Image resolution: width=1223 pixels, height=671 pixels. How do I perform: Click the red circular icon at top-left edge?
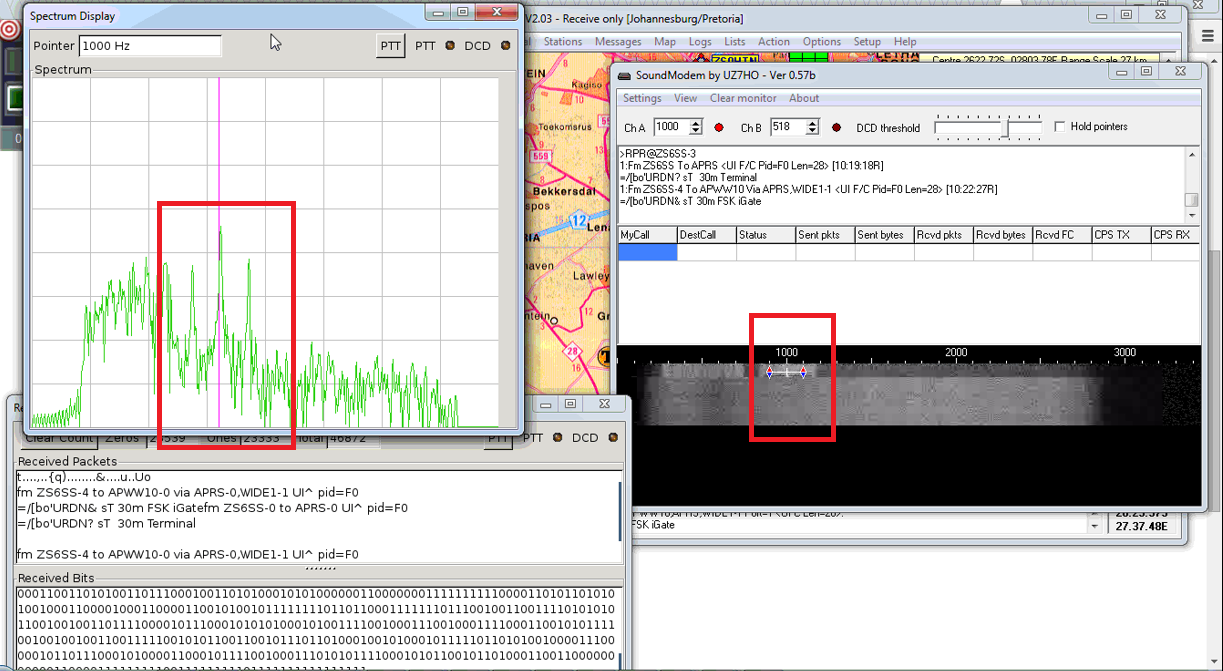point(9,30)
